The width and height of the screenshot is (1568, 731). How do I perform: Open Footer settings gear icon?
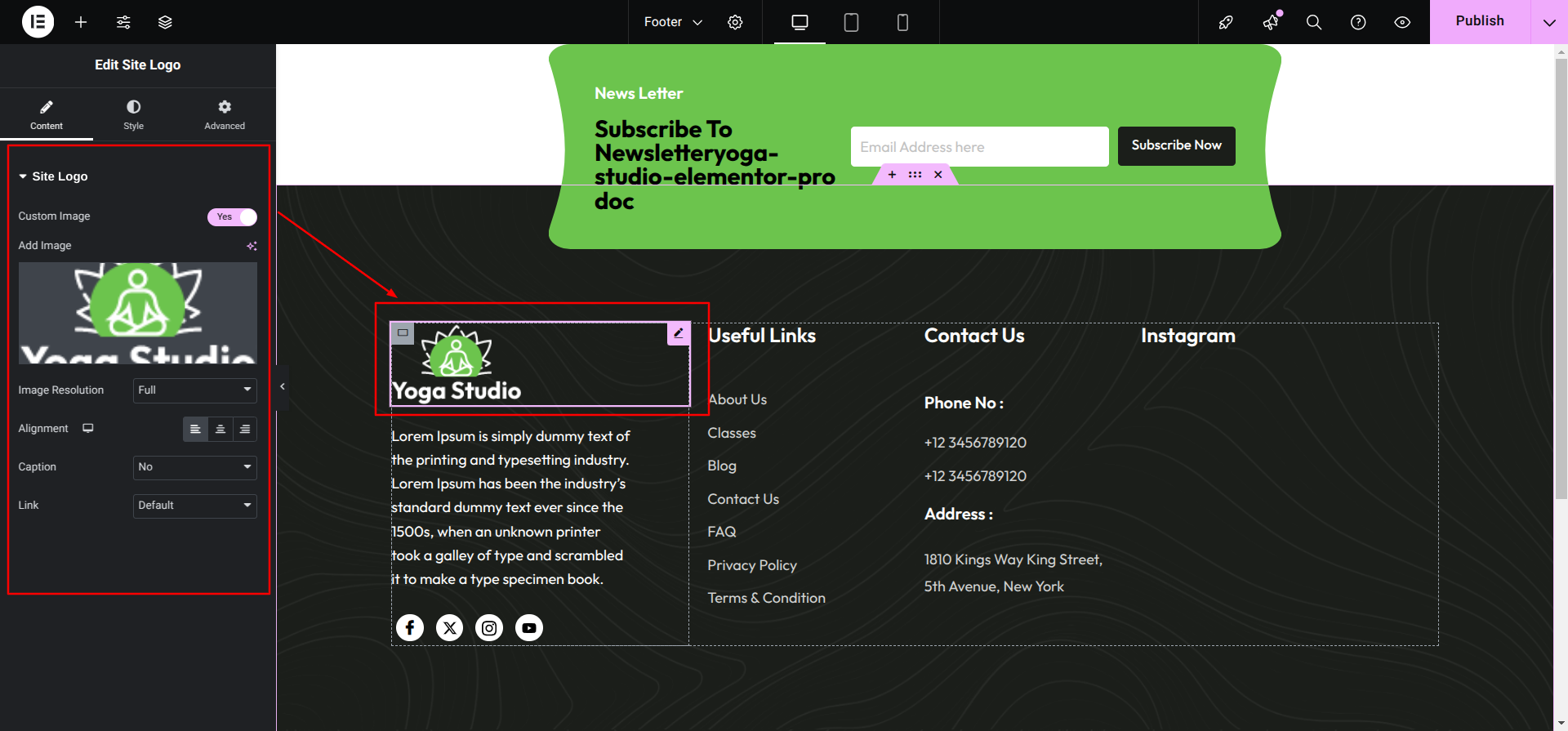pyautogui.click(x=735, y=22)
